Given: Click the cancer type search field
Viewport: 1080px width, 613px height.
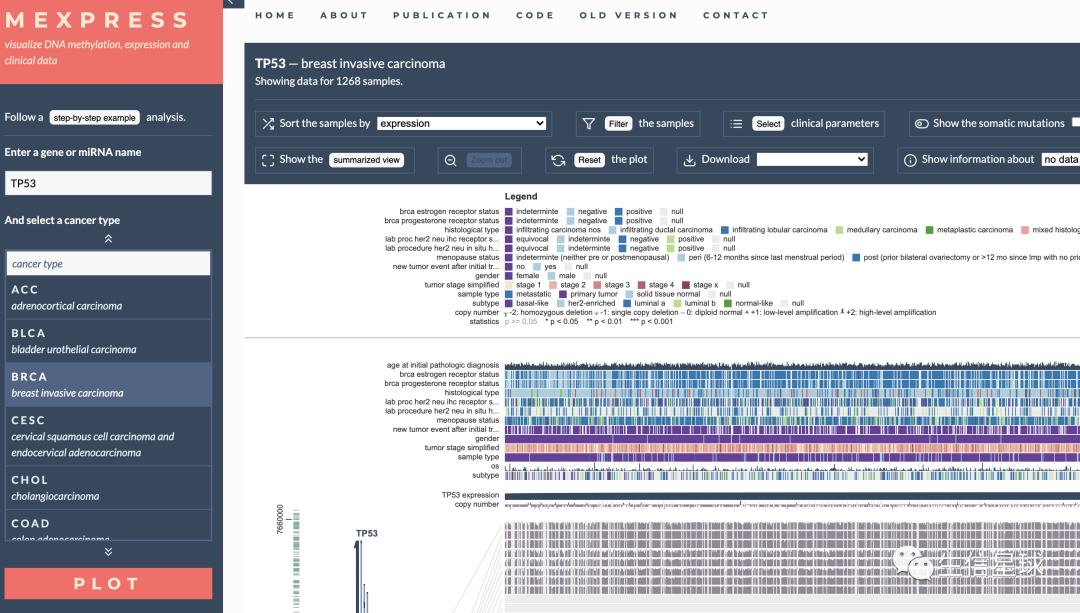Looking at the screenshot, I should pyautogui.click(x=108, y=264).
